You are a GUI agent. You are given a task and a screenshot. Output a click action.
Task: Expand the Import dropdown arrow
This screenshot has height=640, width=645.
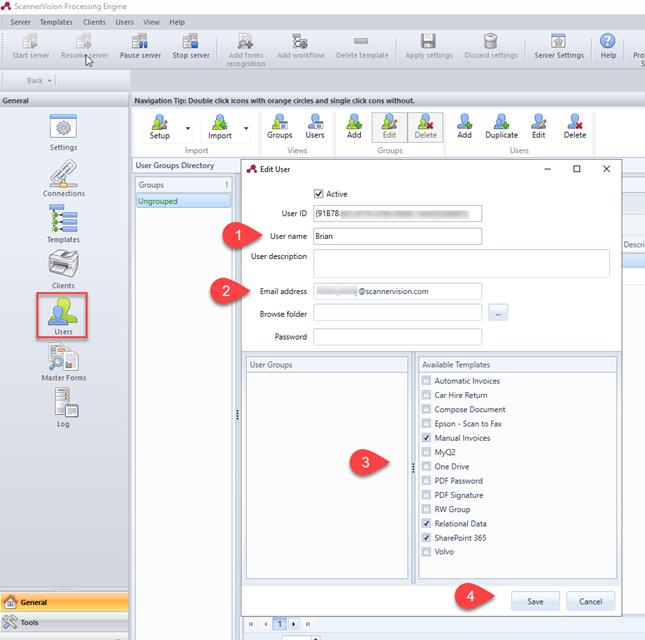(x=246, y=128)
